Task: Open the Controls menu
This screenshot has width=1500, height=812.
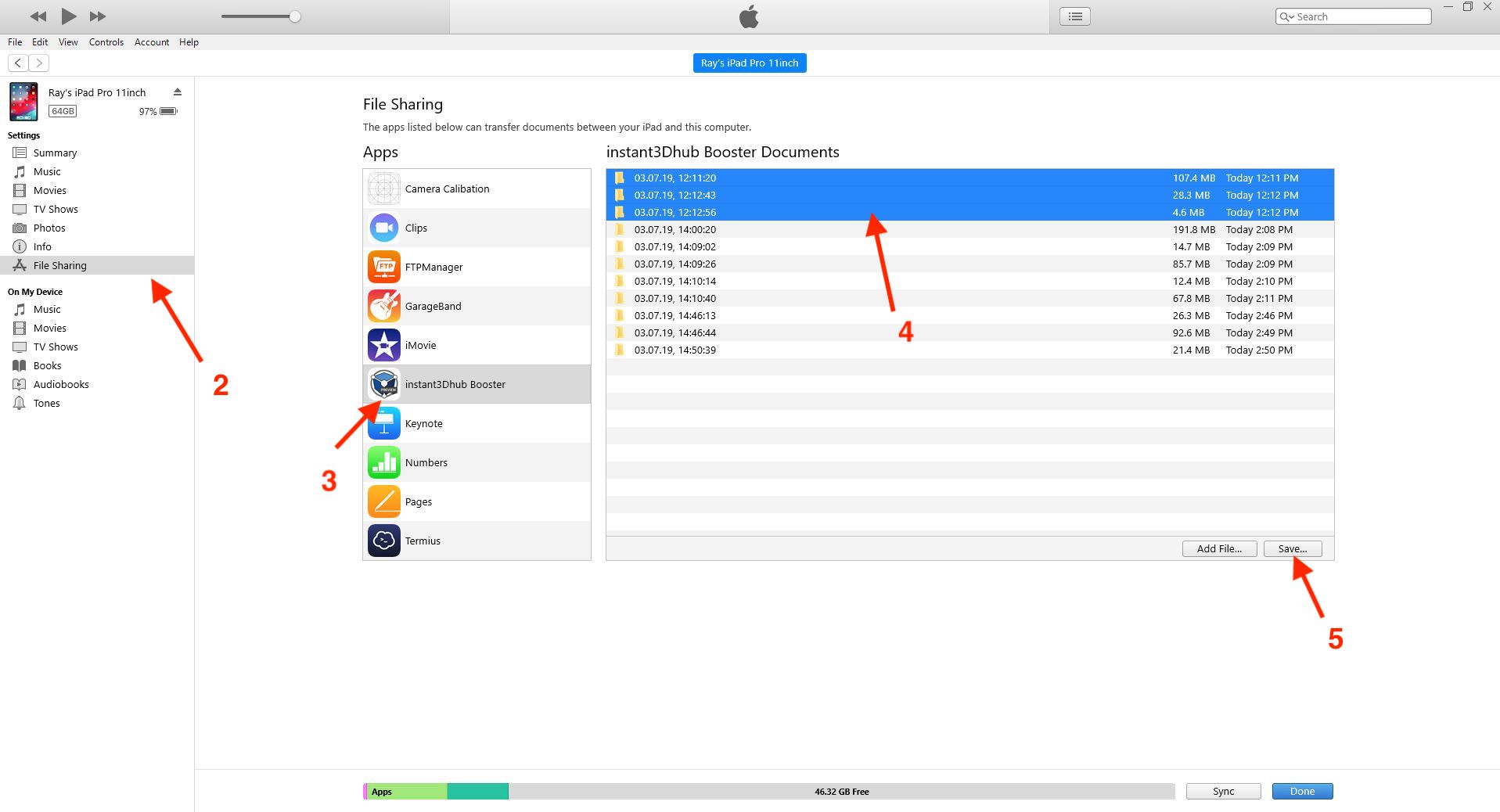Action: tap(106, 42)
